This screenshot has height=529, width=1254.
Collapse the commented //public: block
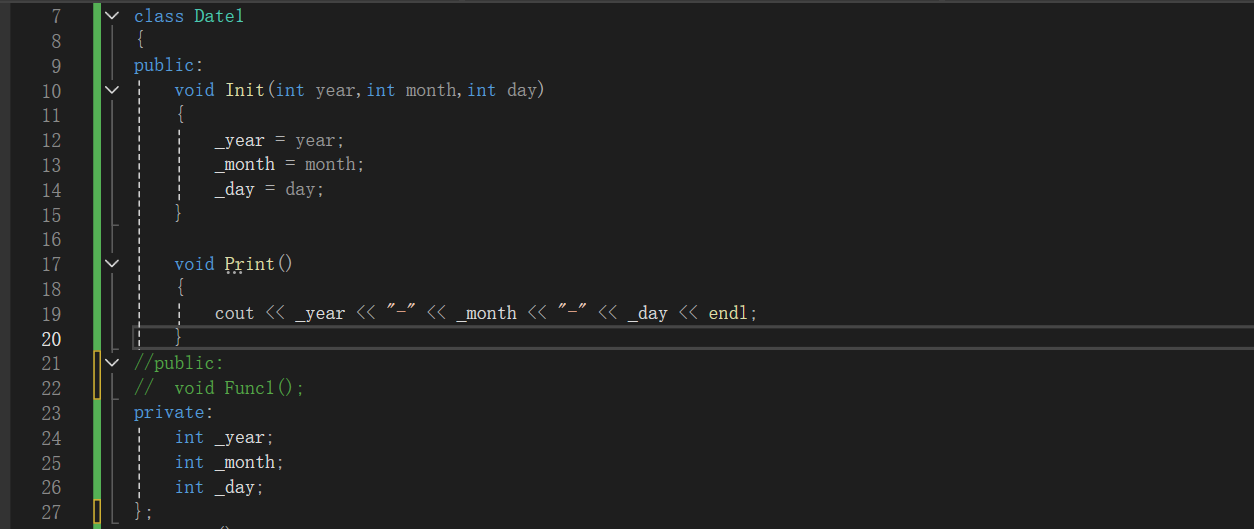pyautogui.click(x=111, y=363)
